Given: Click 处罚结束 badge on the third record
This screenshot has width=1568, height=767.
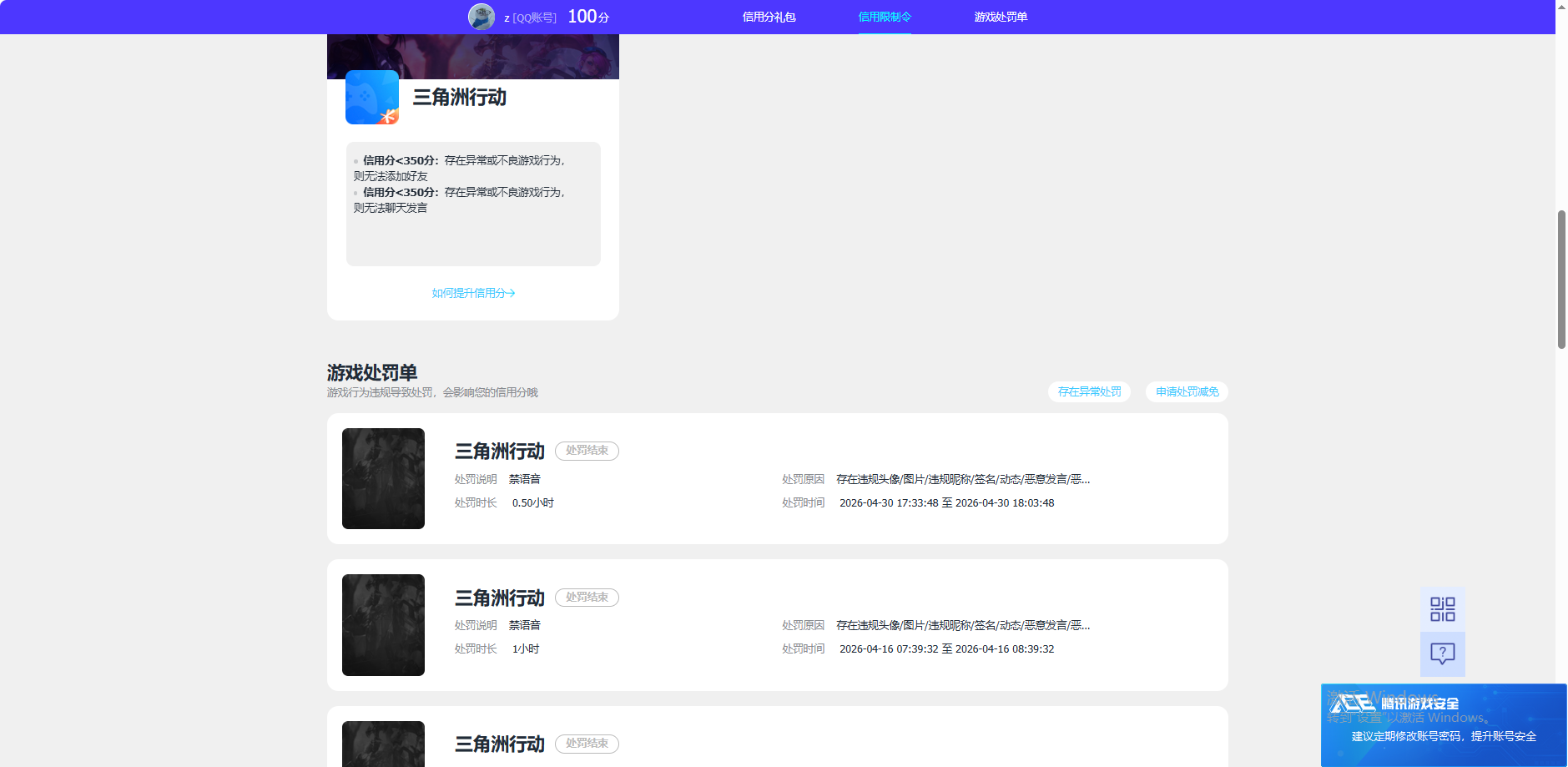Looking at the screenshot, I should point(587,744).
